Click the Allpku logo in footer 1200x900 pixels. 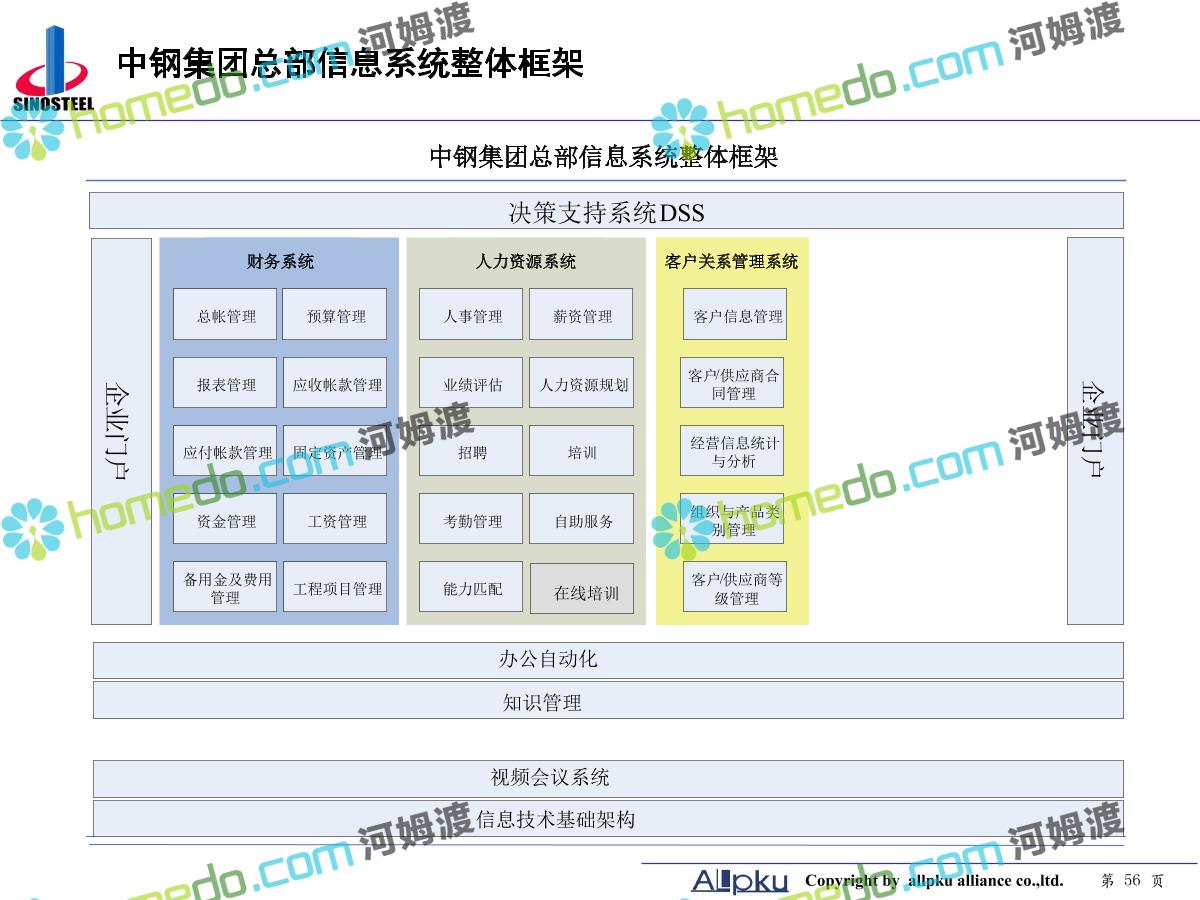pyautogui.click(x=740, y=881)
